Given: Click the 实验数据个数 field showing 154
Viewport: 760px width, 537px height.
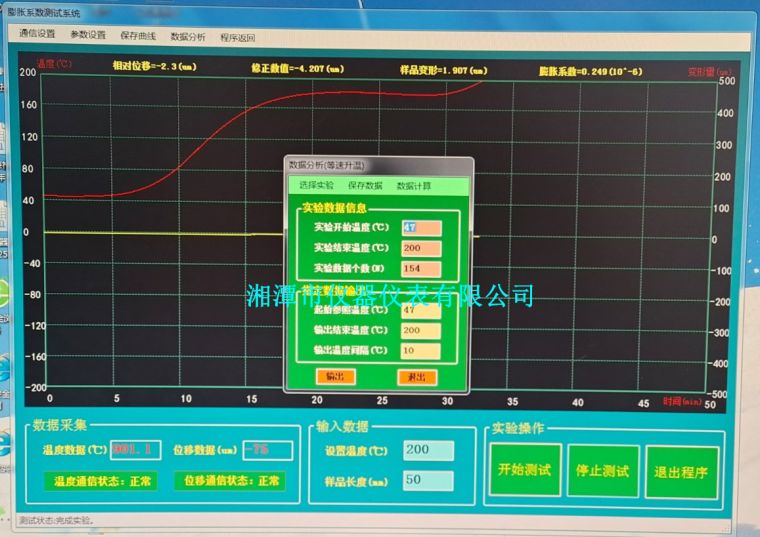Looking at the screenshot, I should pos(421,268).
